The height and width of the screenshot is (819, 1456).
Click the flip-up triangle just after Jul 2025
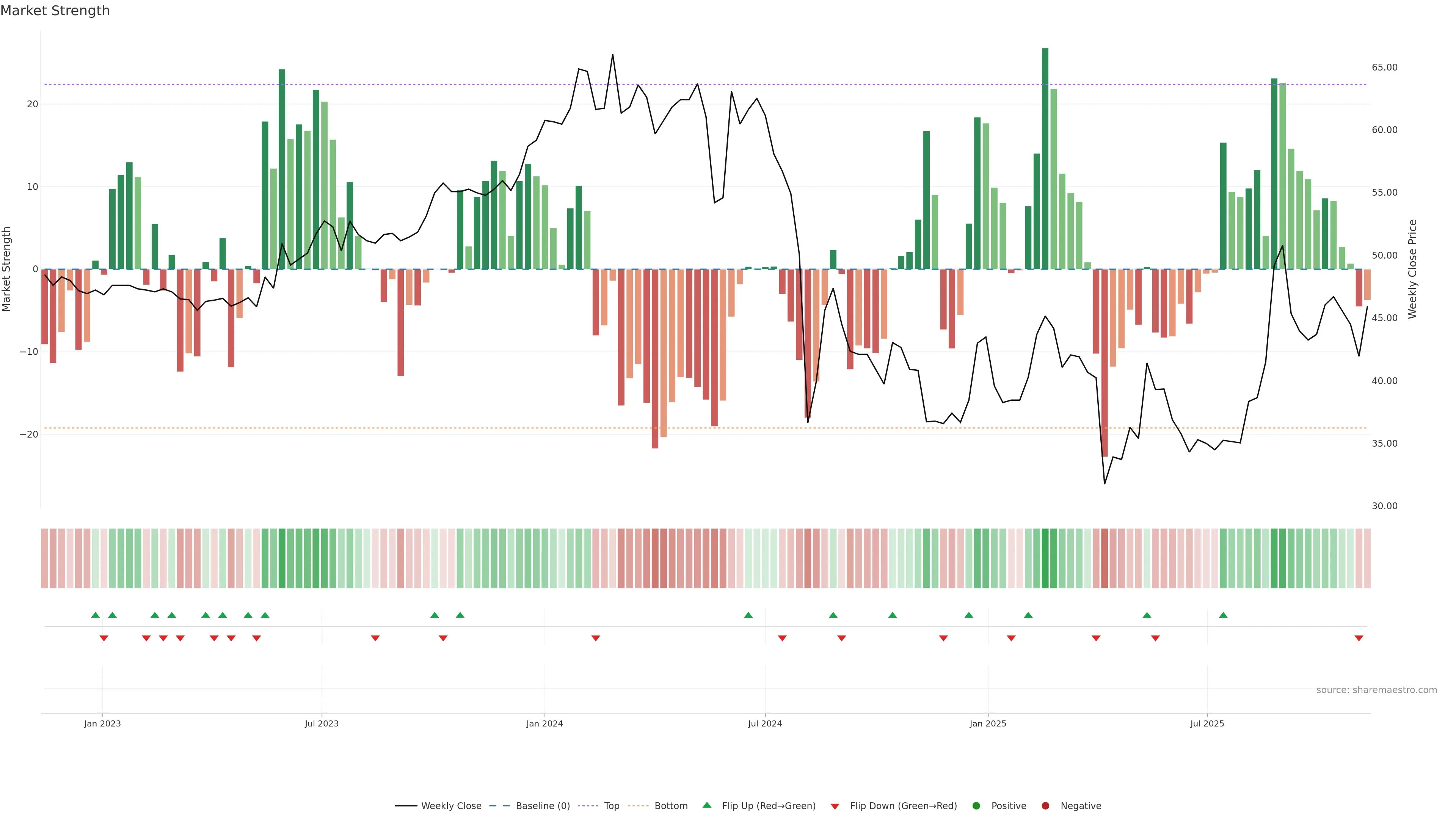pyautogui.click(x=1223, y=615)
